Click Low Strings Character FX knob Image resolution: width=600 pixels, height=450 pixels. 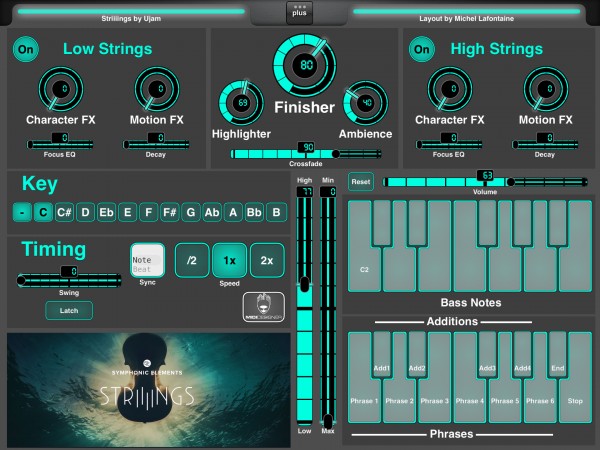click(61, 89)
